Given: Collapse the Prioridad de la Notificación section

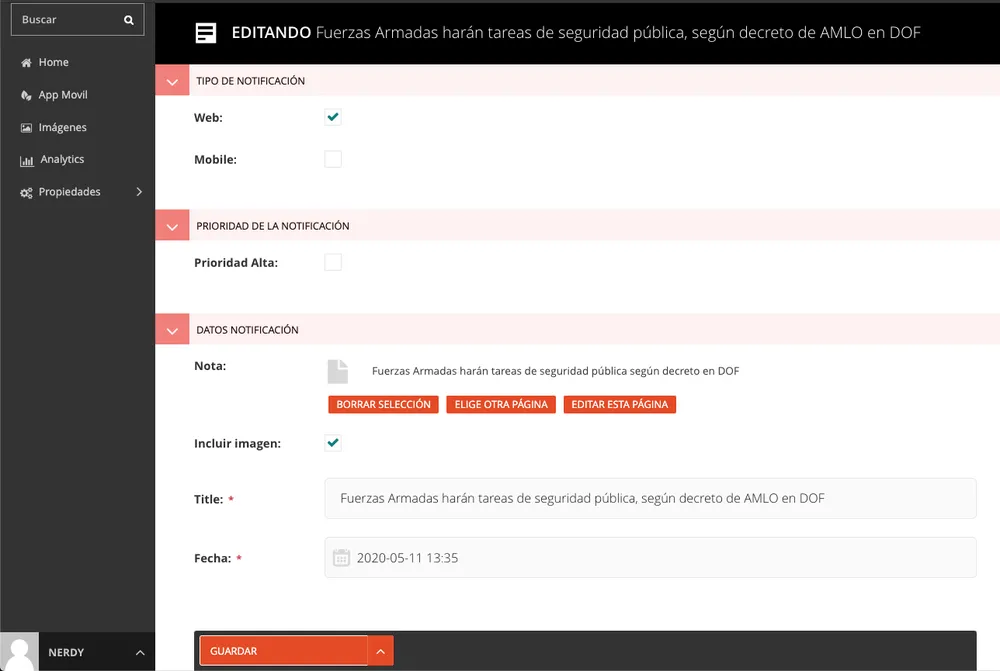Looking at the screenshot, I should coord(172,226).
